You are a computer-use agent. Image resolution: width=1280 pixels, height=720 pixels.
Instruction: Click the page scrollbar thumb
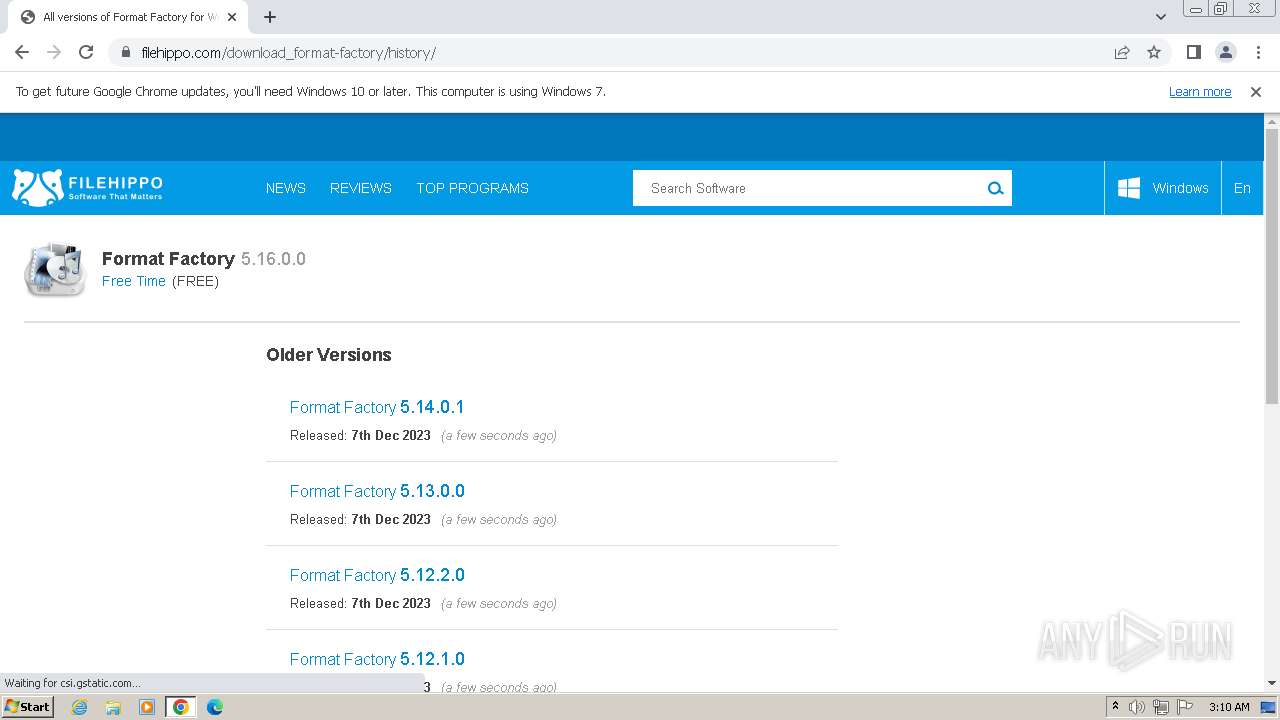click(x=1272, y=266)
